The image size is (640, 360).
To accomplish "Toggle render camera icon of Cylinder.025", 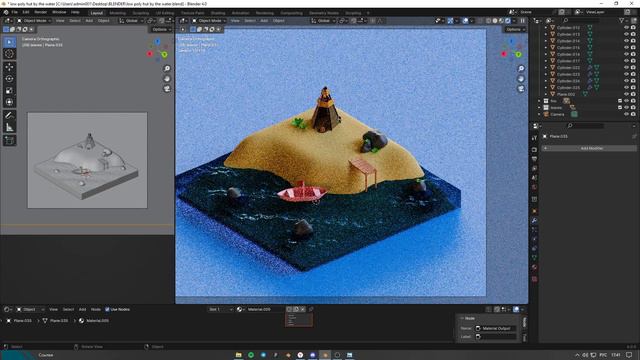I will pos(633,87).
